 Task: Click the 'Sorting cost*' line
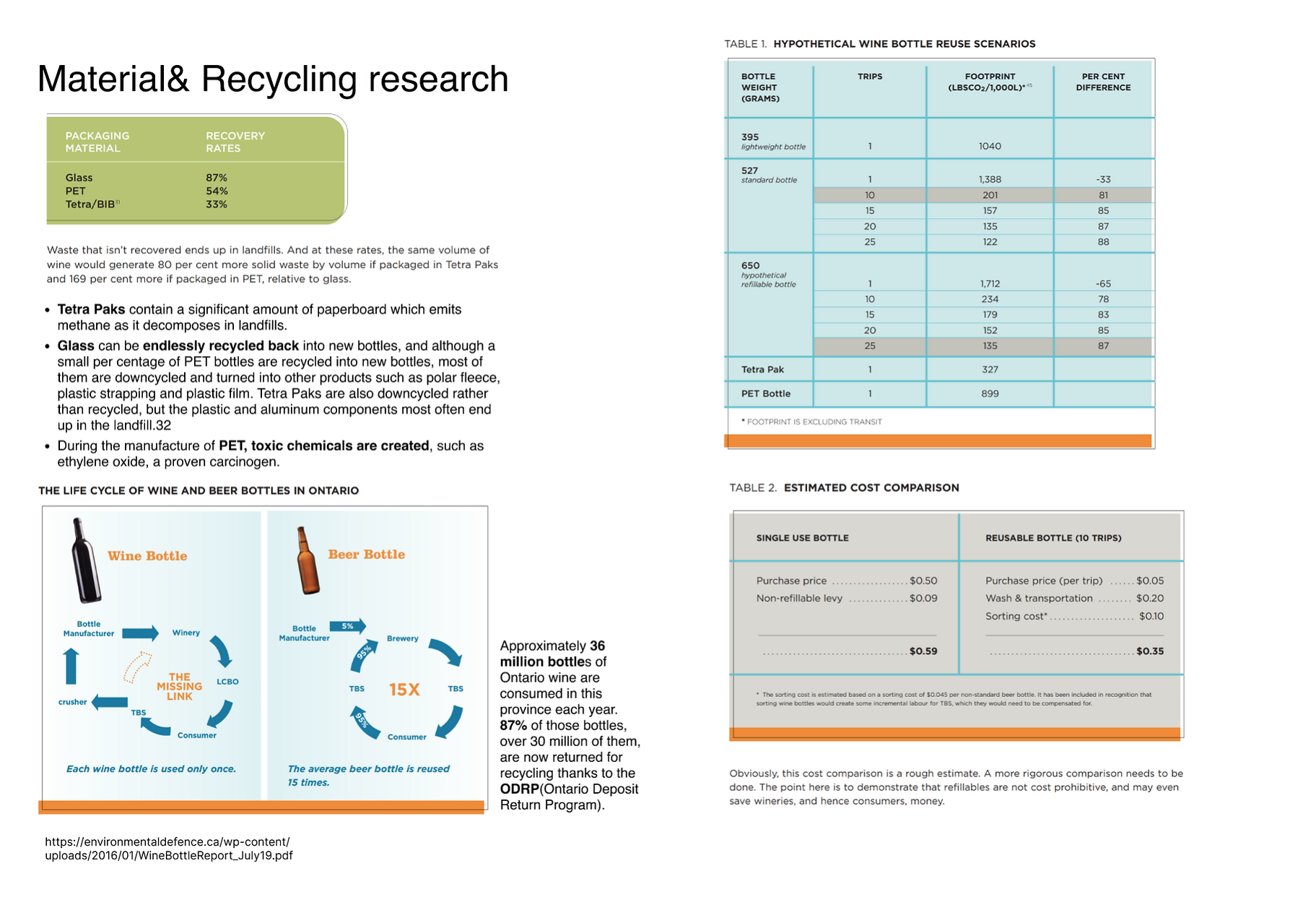pos(1074,616)
